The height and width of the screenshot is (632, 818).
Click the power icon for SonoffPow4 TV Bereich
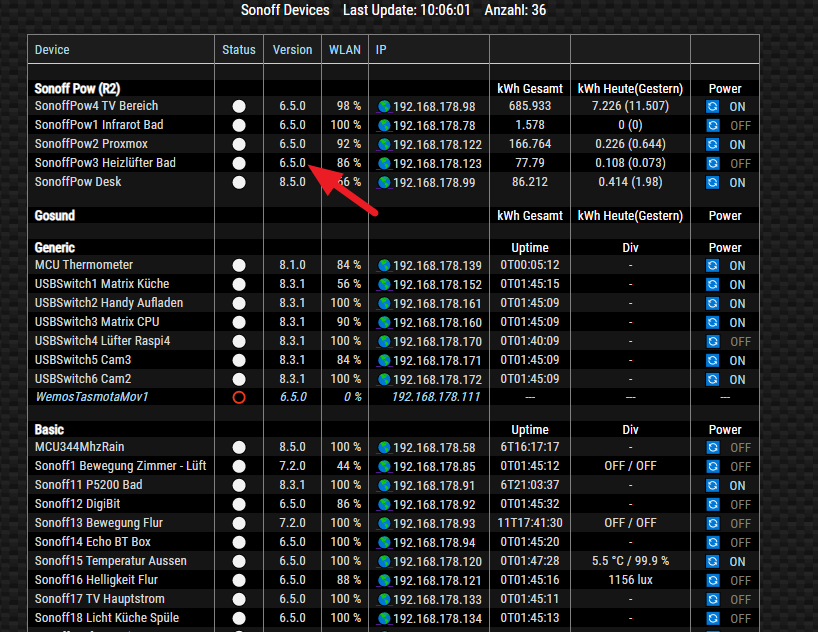[x=712, y=106]
